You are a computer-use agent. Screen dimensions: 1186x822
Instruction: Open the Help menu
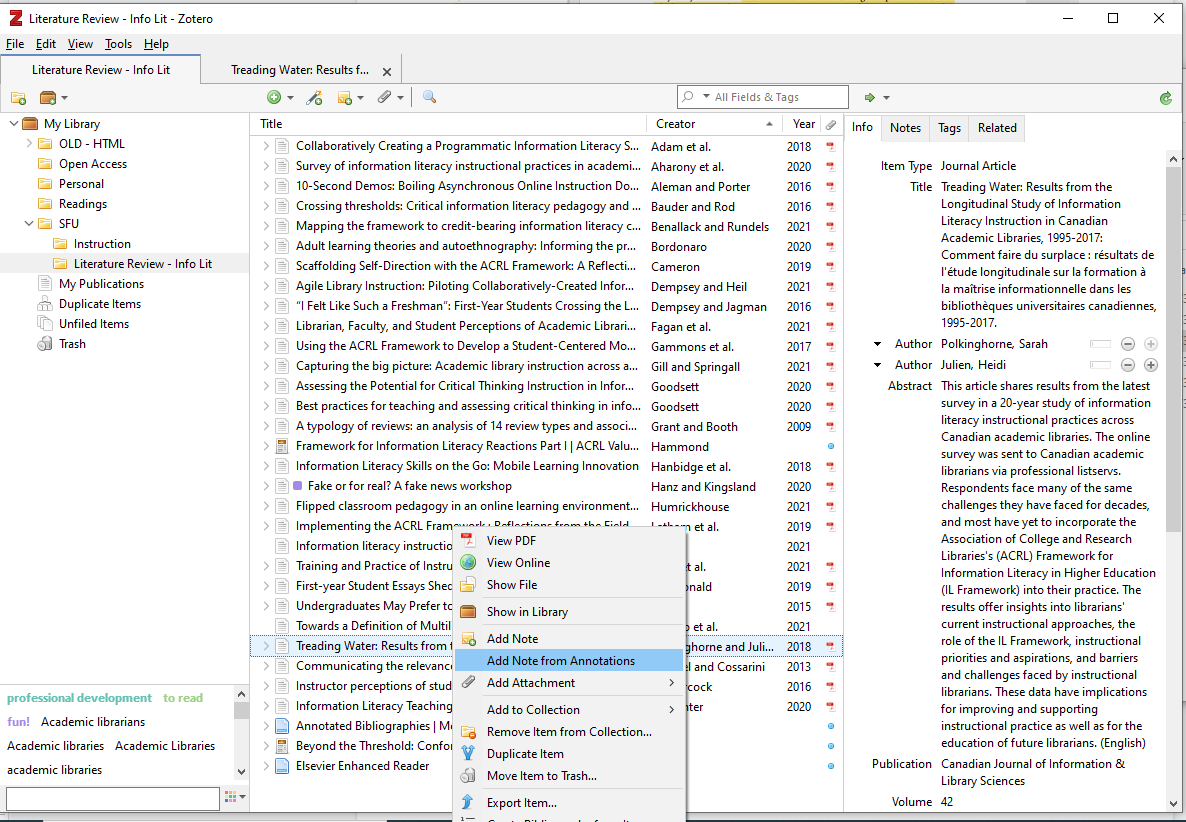point(157,44)
